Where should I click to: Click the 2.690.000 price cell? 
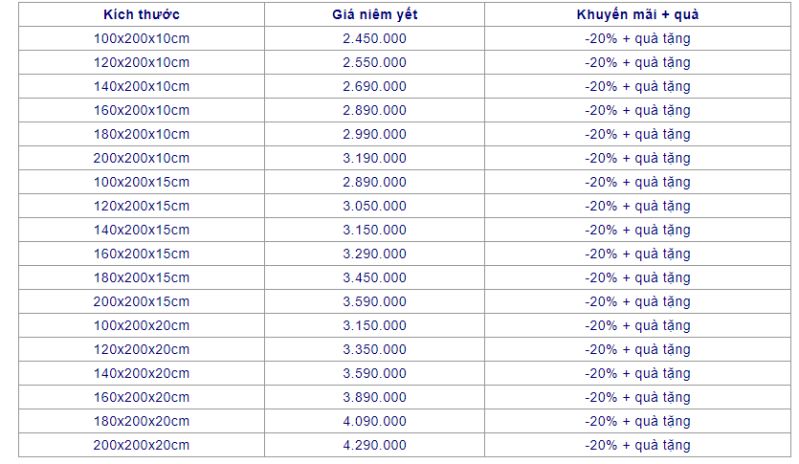374,86
